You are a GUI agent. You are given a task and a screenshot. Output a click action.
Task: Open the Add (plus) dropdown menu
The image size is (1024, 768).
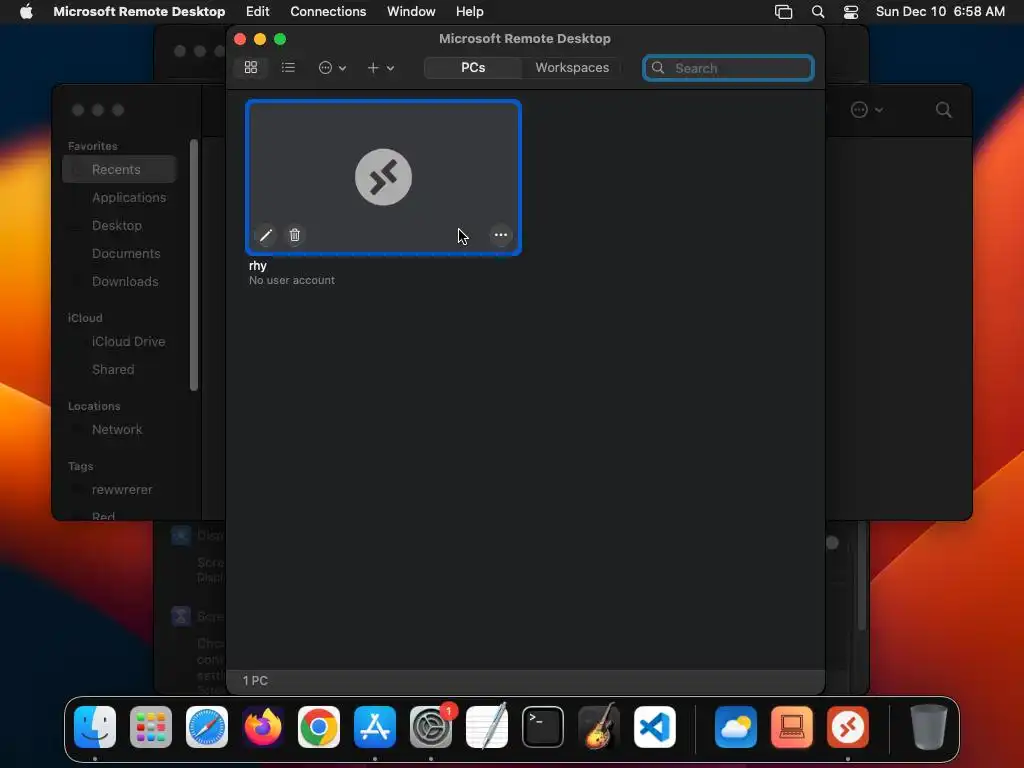[381, 68]
